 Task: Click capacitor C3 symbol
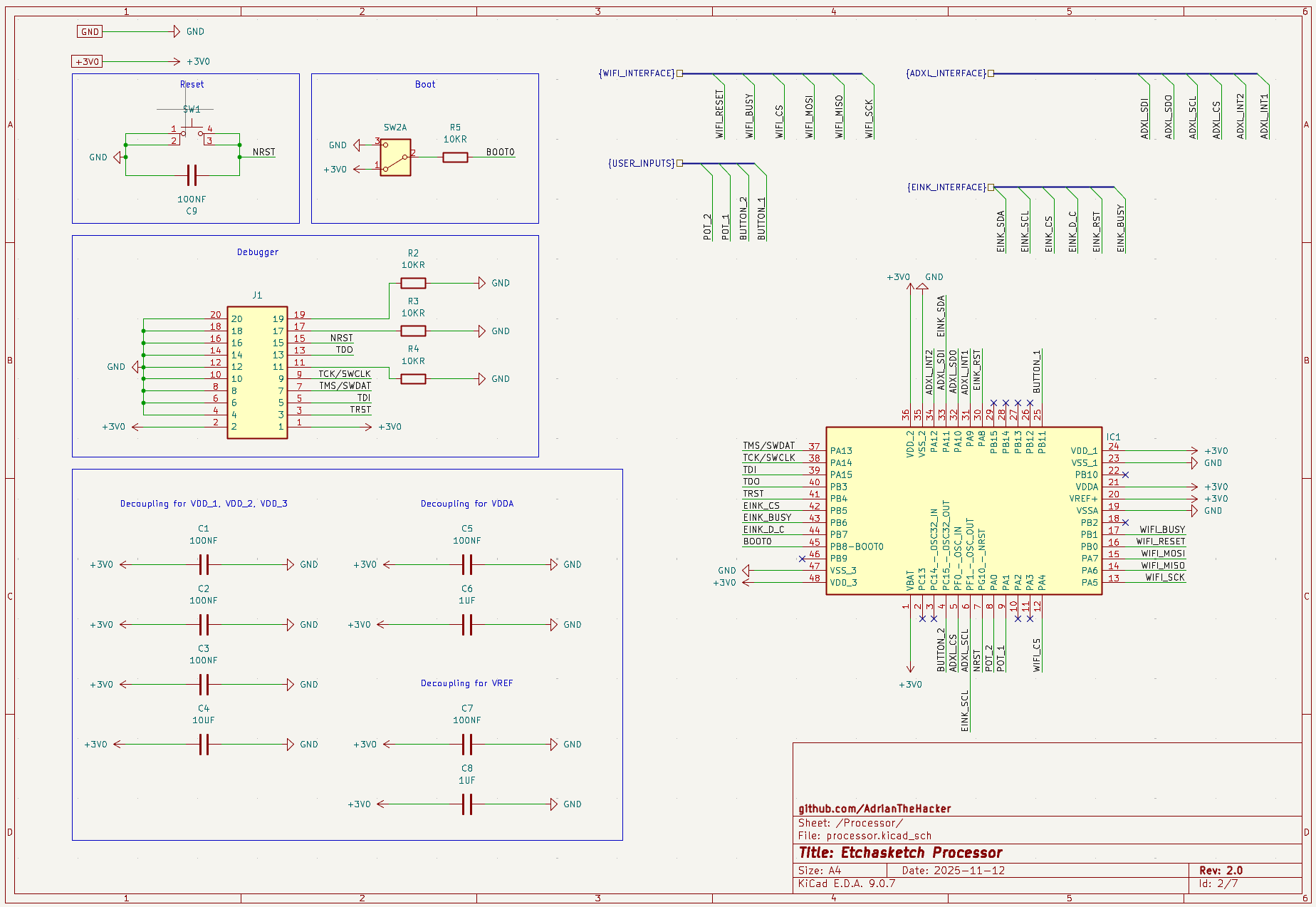click(x=204, y=685)
